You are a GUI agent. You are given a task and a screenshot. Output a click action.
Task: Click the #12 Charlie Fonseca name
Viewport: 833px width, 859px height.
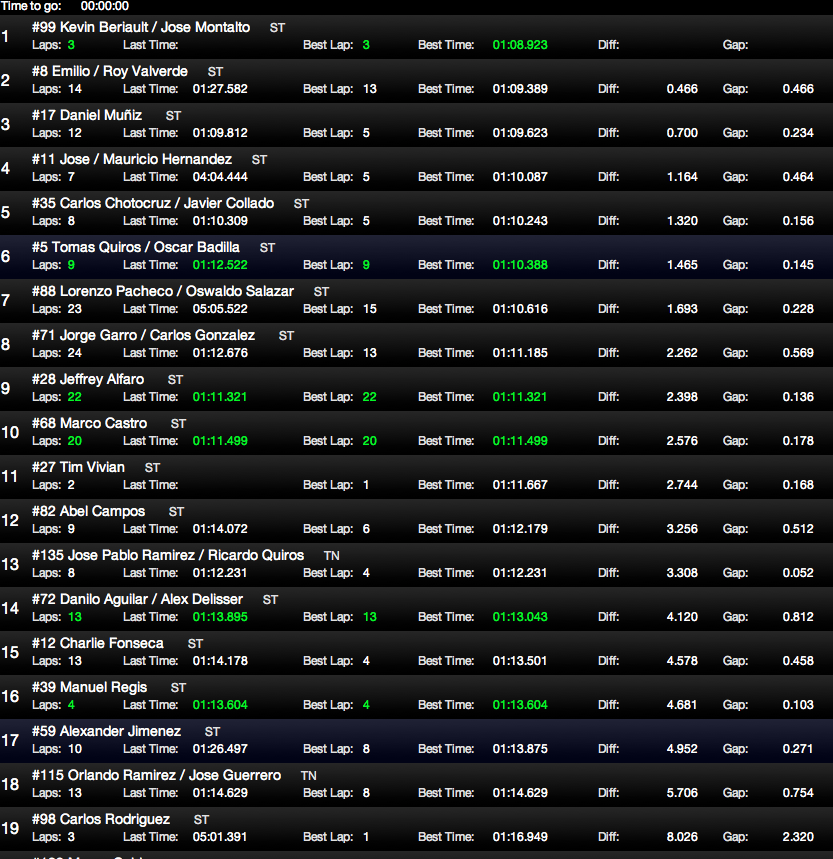click(98, 643)
